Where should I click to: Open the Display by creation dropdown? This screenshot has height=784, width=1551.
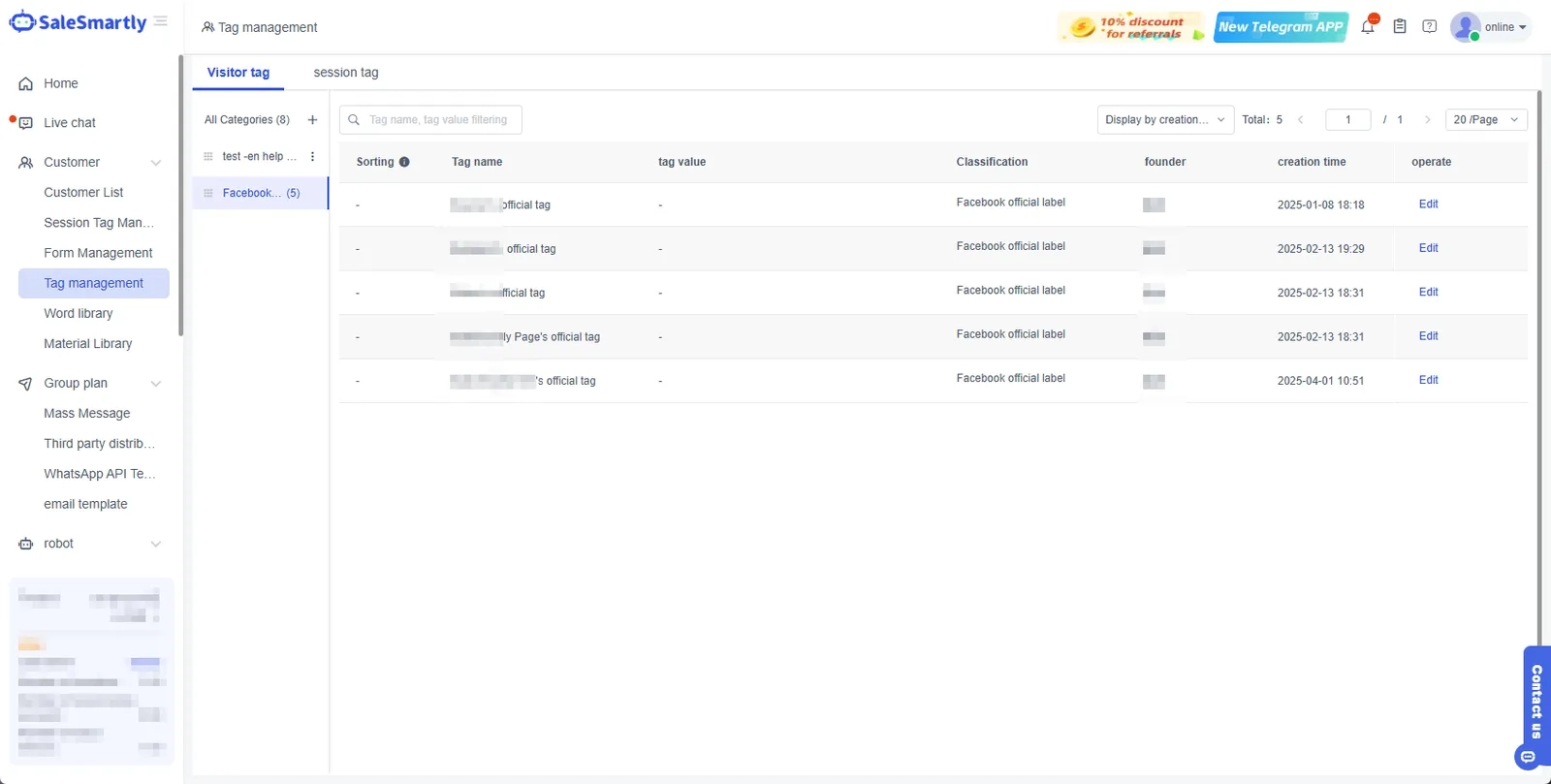[1165, 120]
